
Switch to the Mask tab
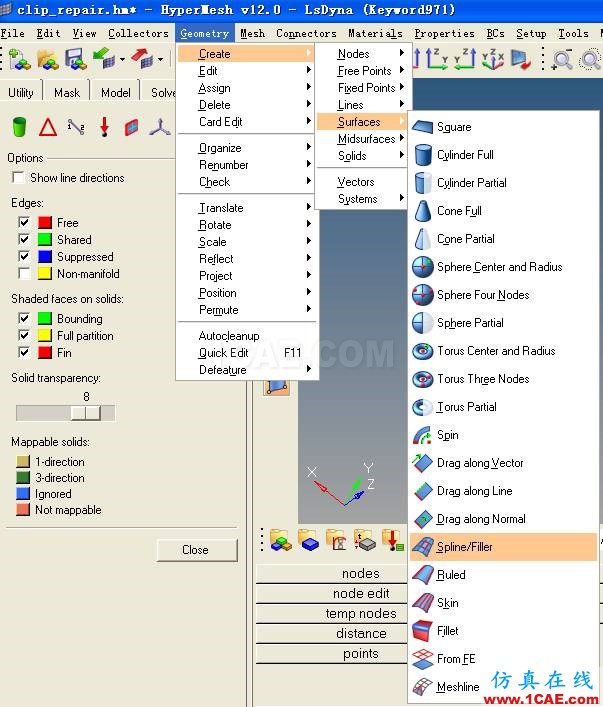67,92
